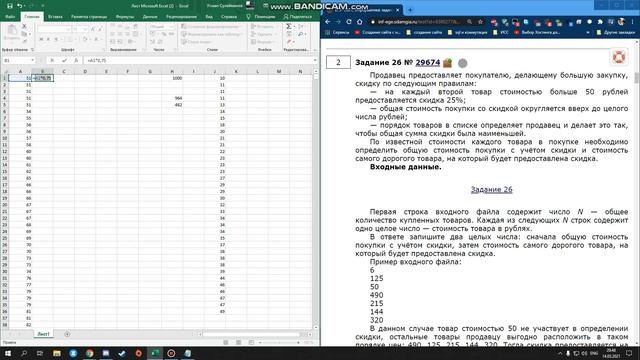
Task: Switch to Chrome from the taskbar
Action: (89, 353)
